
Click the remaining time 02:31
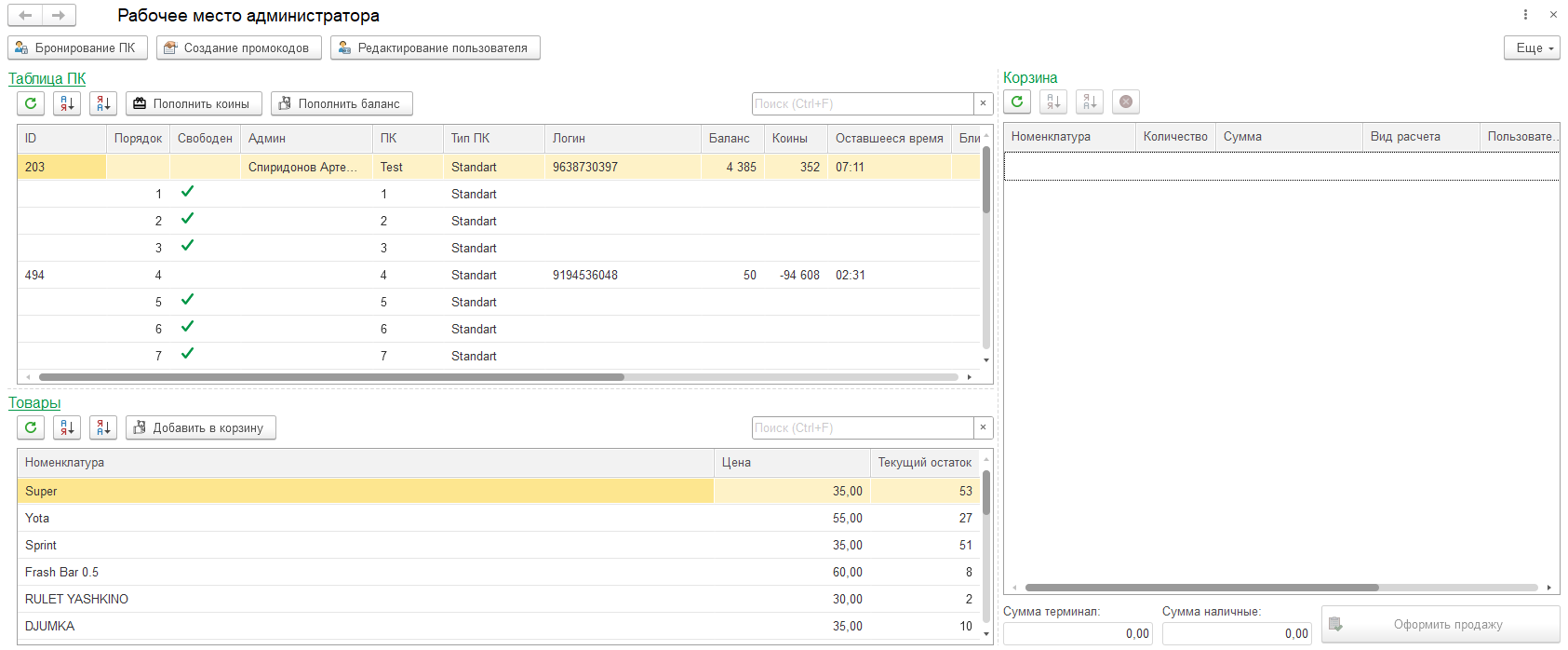click(x=851, y=275)
